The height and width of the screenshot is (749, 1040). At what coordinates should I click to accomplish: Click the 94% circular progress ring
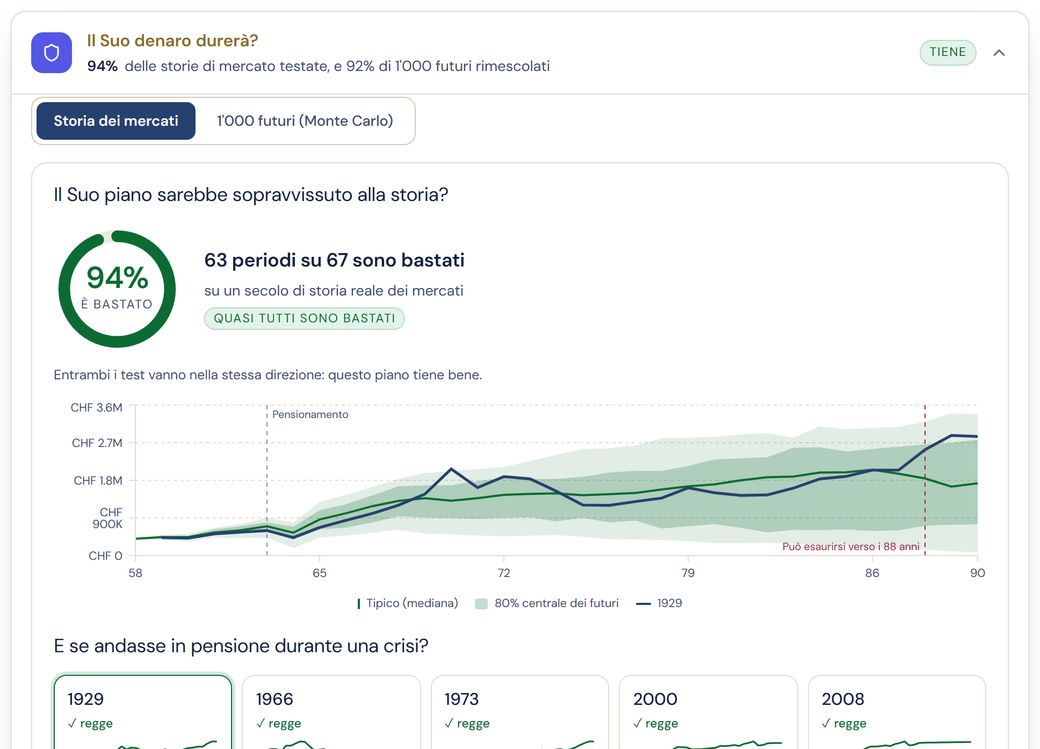click(x=117, y=289)
